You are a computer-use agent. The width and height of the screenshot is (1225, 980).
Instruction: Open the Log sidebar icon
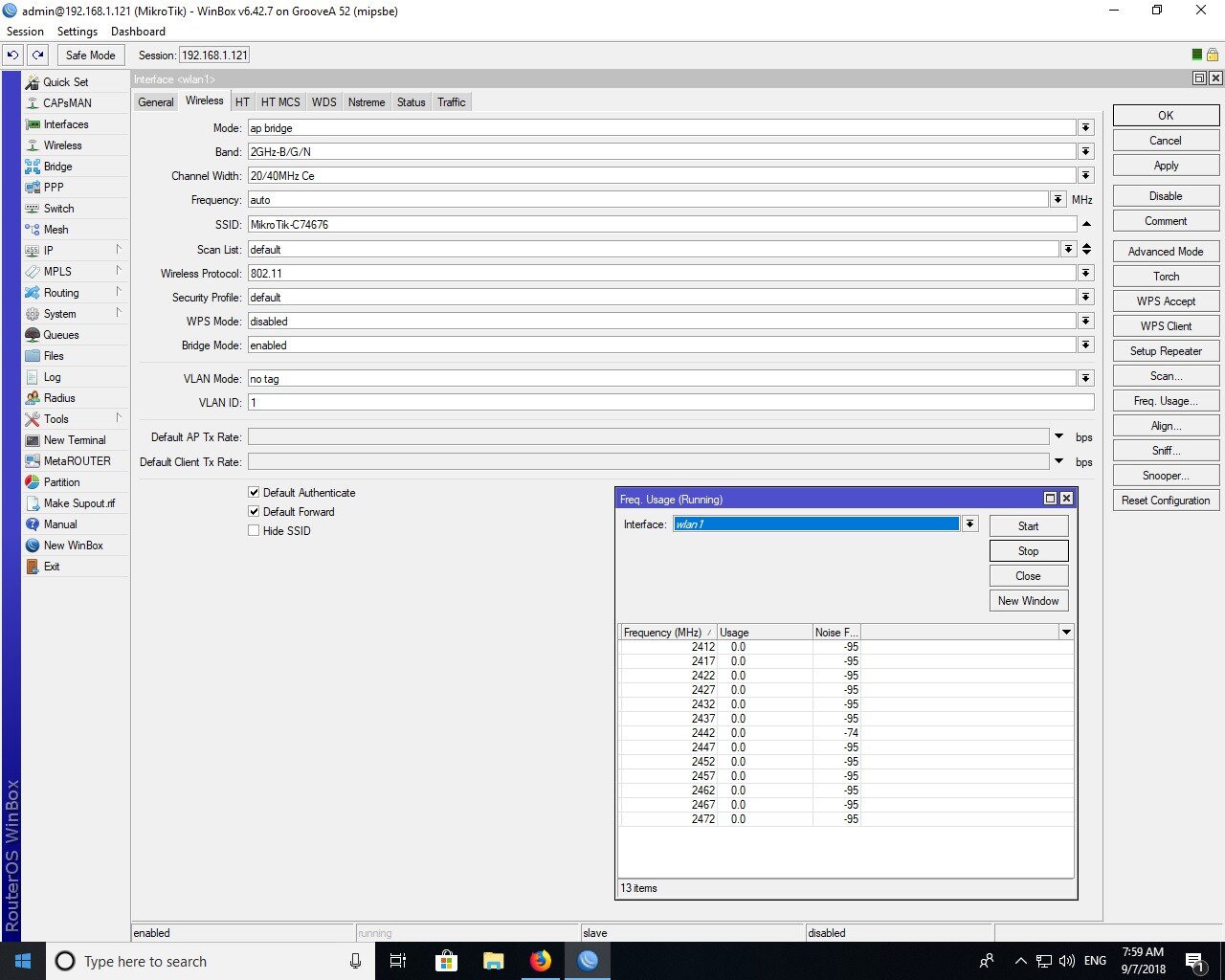(x=33, y=377)
